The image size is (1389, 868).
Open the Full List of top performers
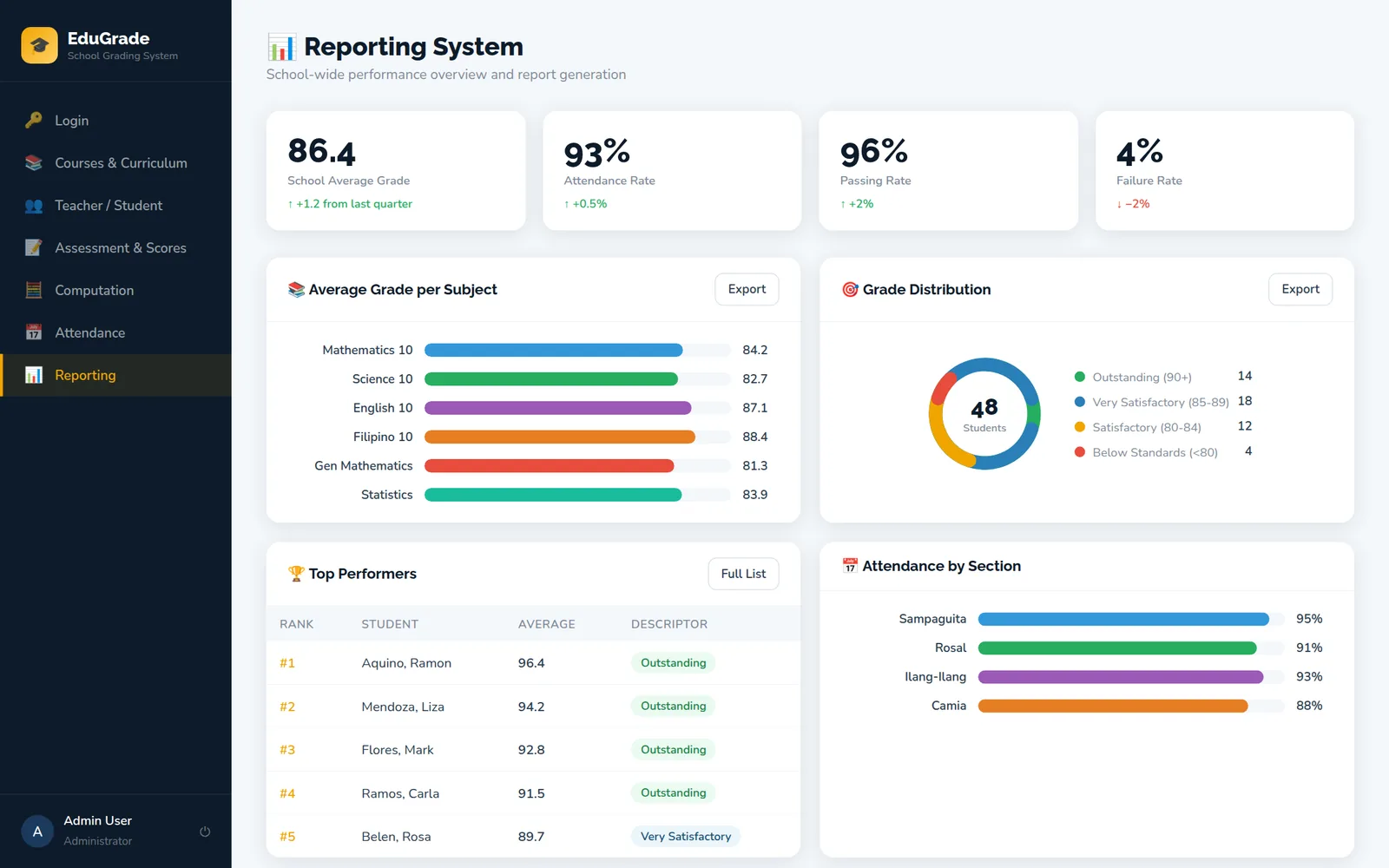[743, 574]
